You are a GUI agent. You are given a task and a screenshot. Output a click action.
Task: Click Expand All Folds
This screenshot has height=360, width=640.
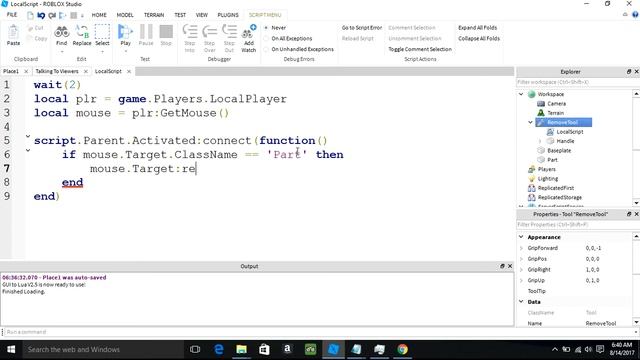click(478, 28)
